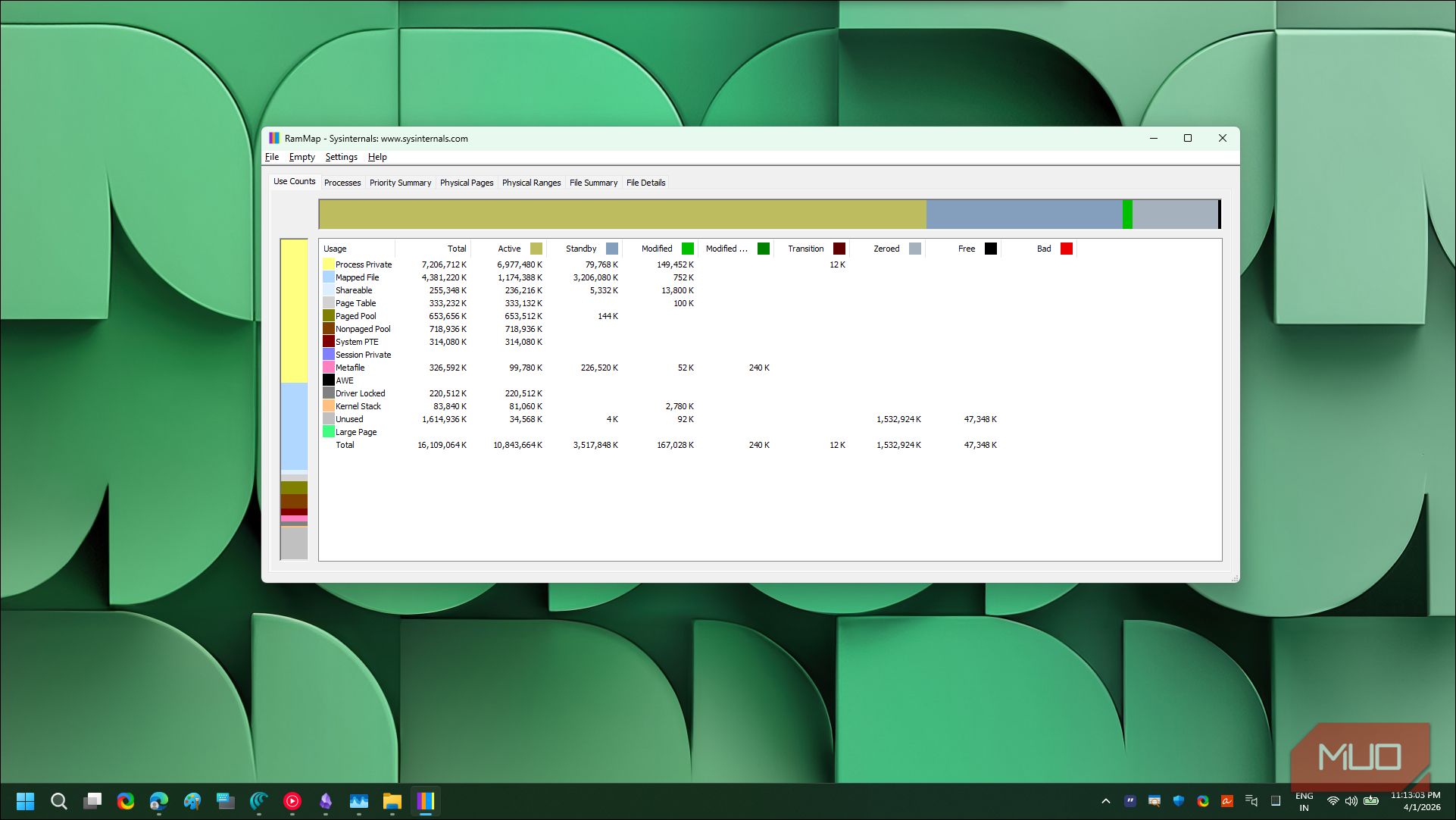1456x820 pixels.
Task: Switch to the Physical Ranges tab
Action: click(532, 183)
